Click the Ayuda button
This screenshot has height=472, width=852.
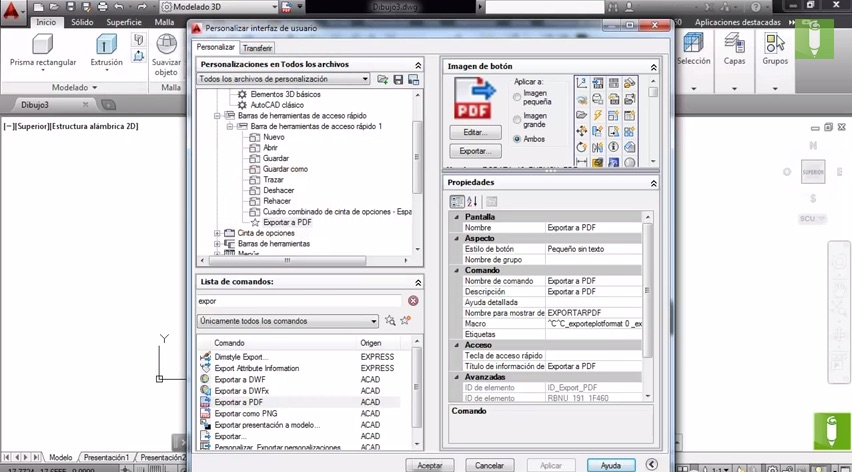pyautogui.click(x=611, y=465)
